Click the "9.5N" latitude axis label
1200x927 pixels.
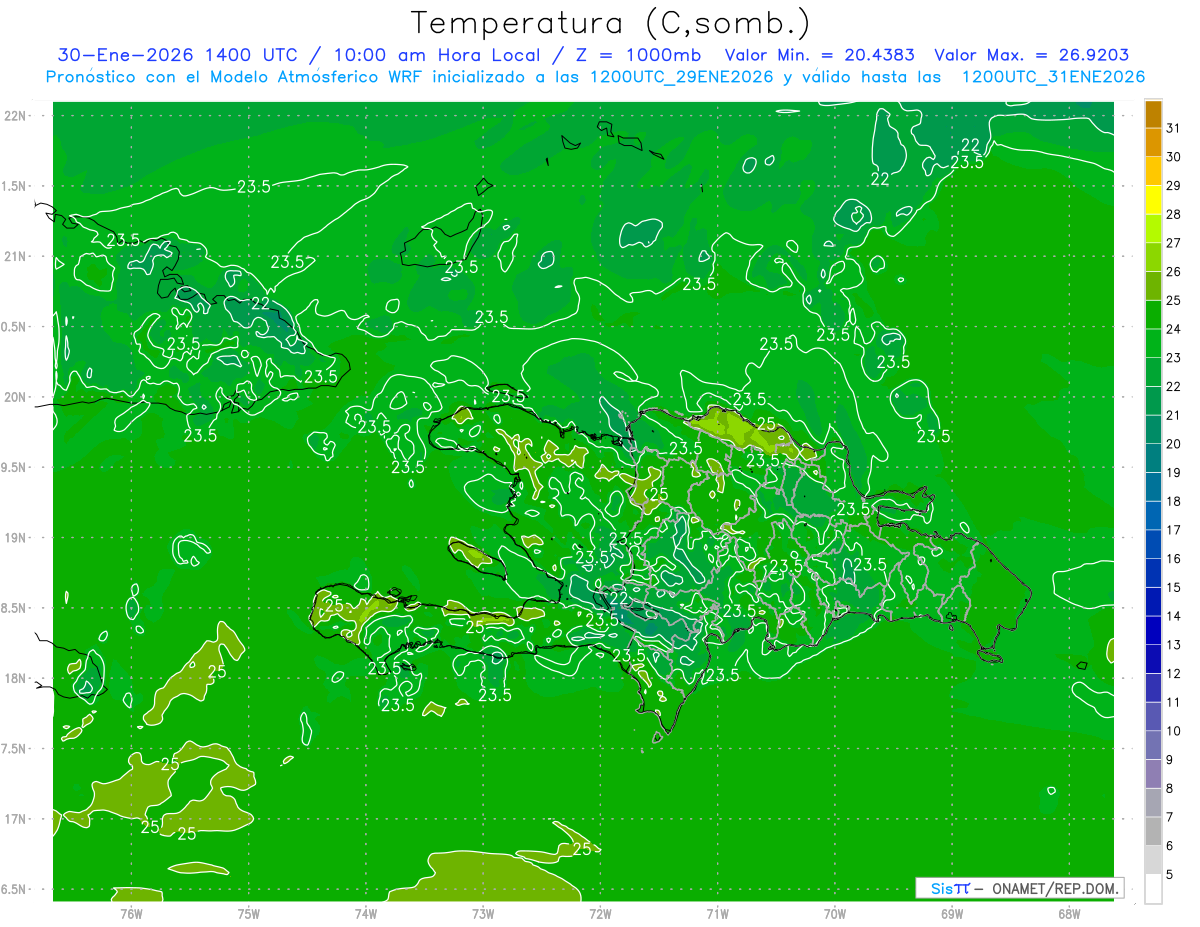click(15, 467)
